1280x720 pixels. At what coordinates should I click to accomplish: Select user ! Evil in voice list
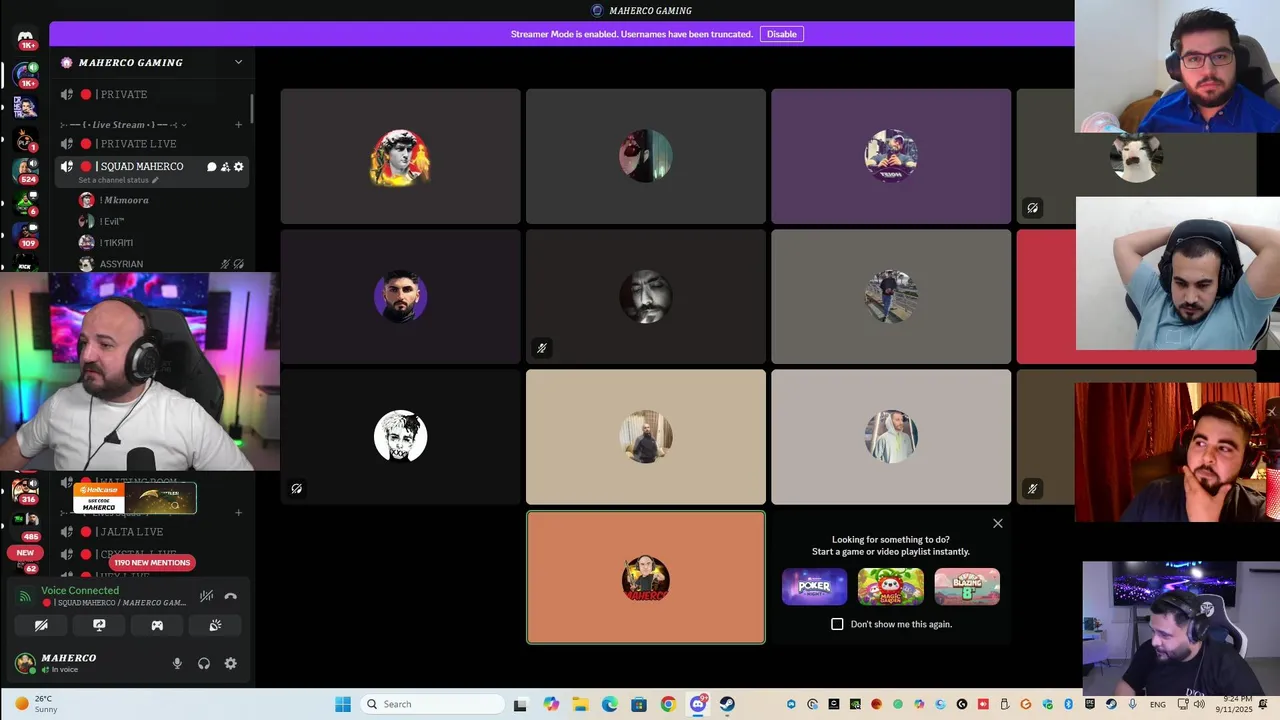[161, 221]
